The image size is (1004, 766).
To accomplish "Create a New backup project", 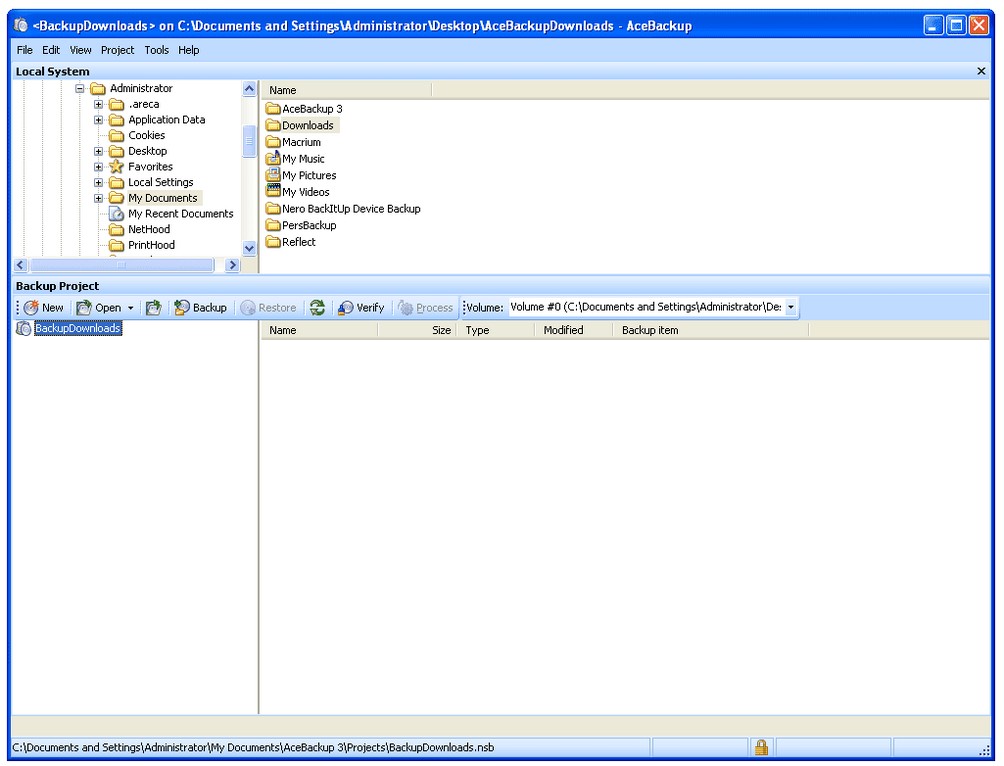I will pyautogui.click(x=44, y=307).
